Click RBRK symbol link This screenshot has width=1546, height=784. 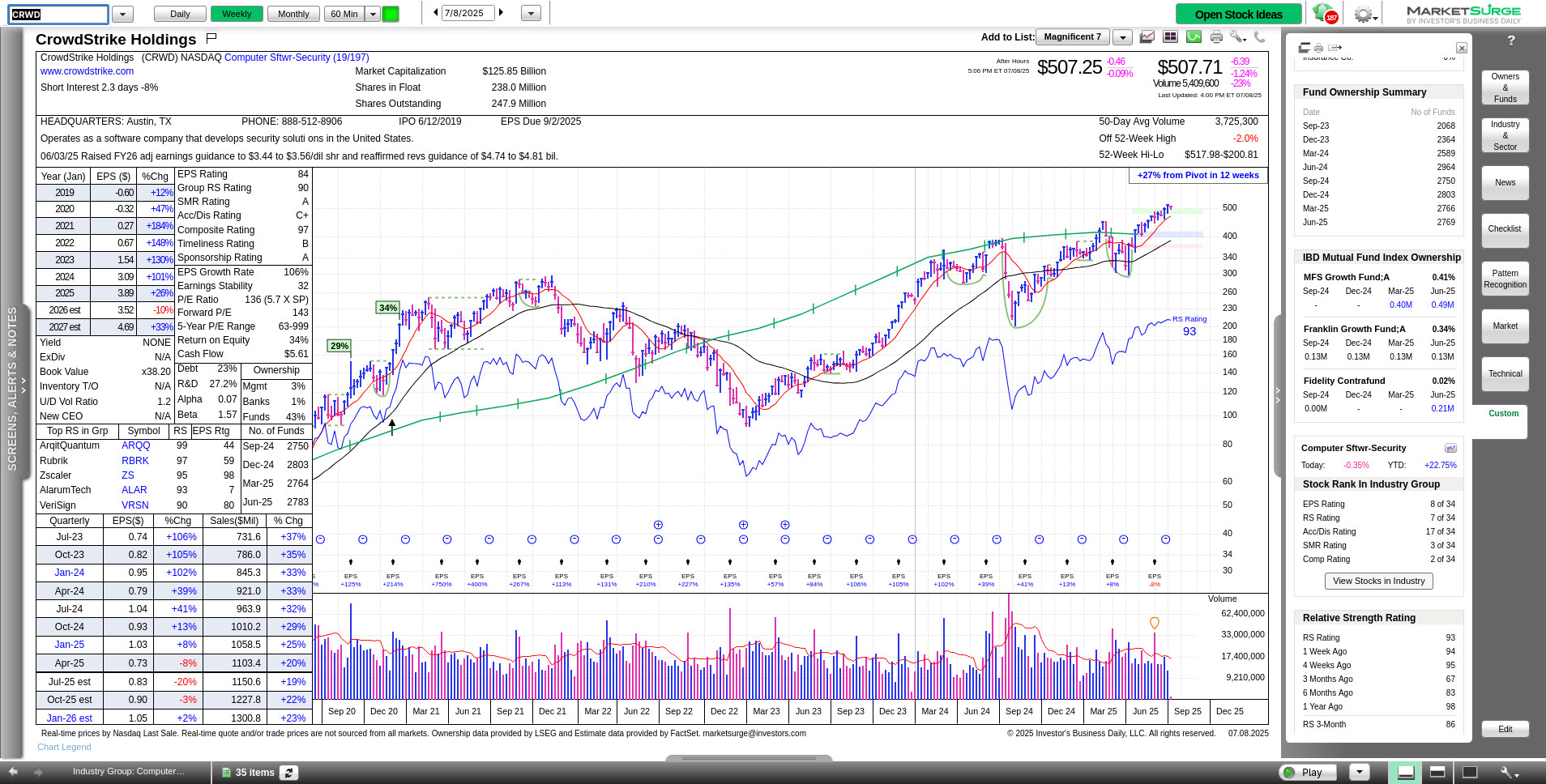(135, 461)
